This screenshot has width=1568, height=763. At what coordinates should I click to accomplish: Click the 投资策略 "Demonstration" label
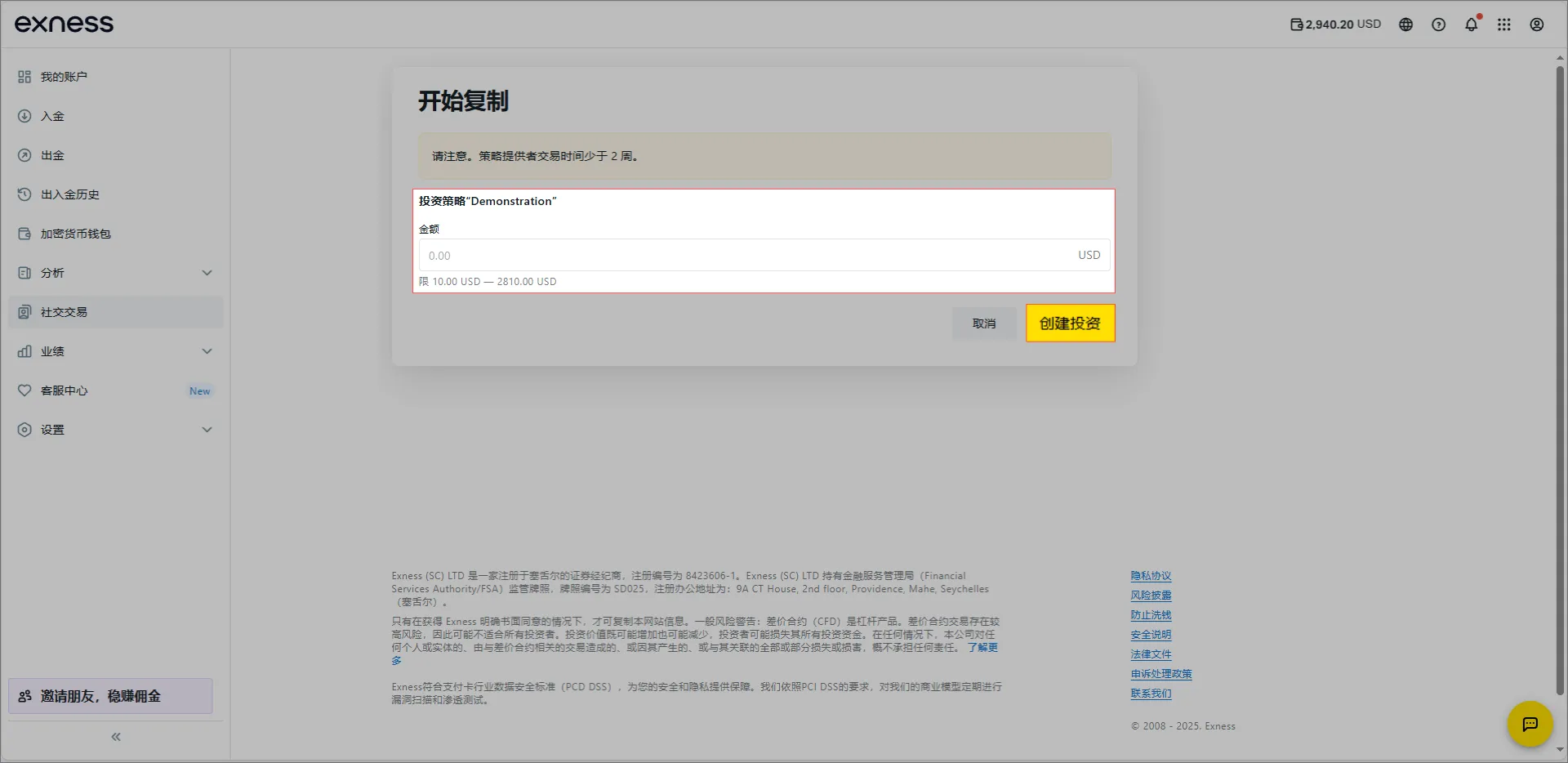(x=488, y=201)
